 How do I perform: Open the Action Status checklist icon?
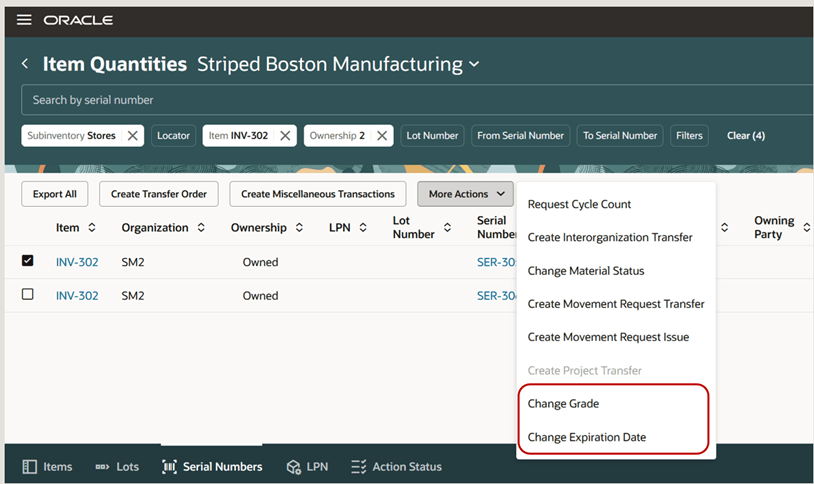[x=358, y=467]
